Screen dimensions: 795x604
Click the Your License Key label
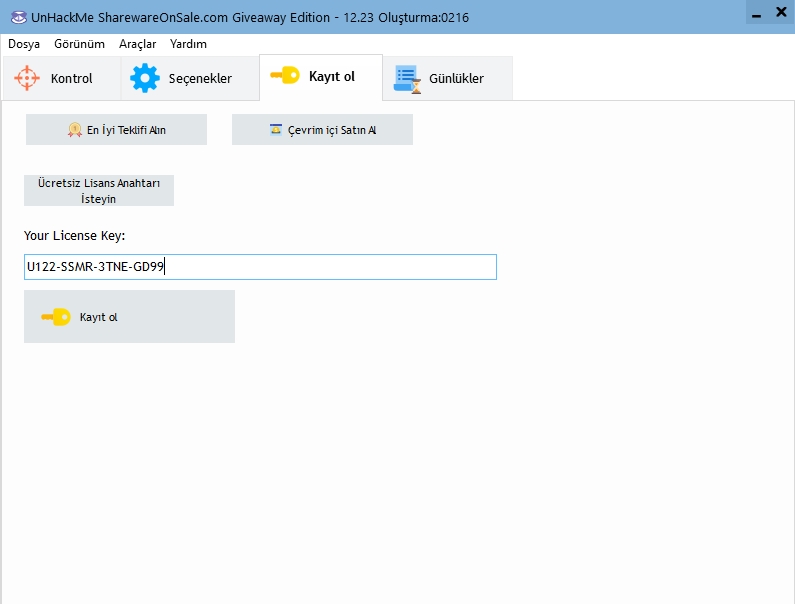[75, 236]
